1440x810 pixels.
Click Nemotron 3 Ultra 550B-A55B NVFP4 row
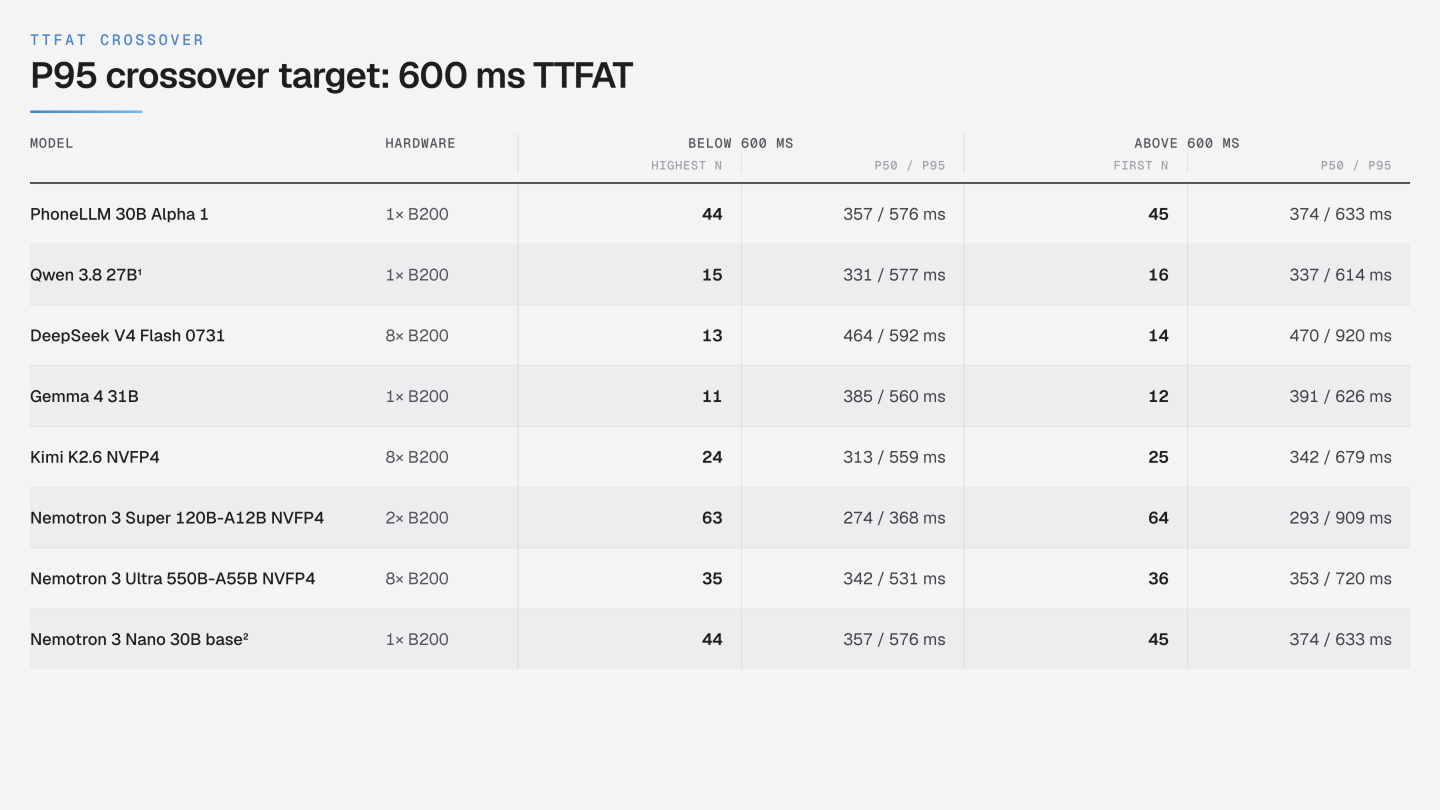720,579
